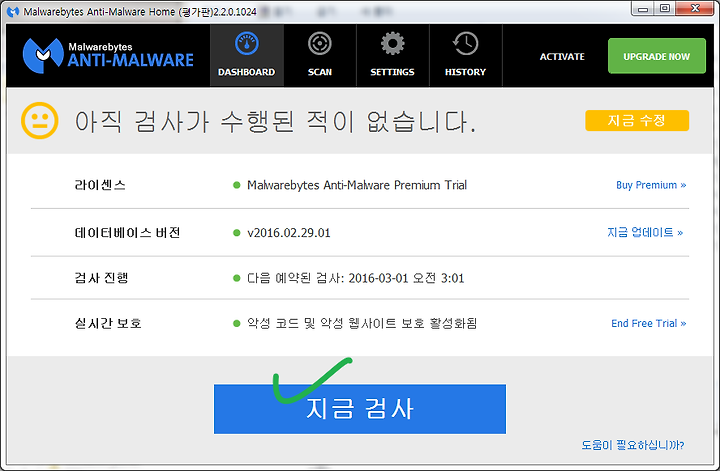The image size is (720, 471).
Task: Open the Settings gear icon
Action: click(x=393, y=44)
